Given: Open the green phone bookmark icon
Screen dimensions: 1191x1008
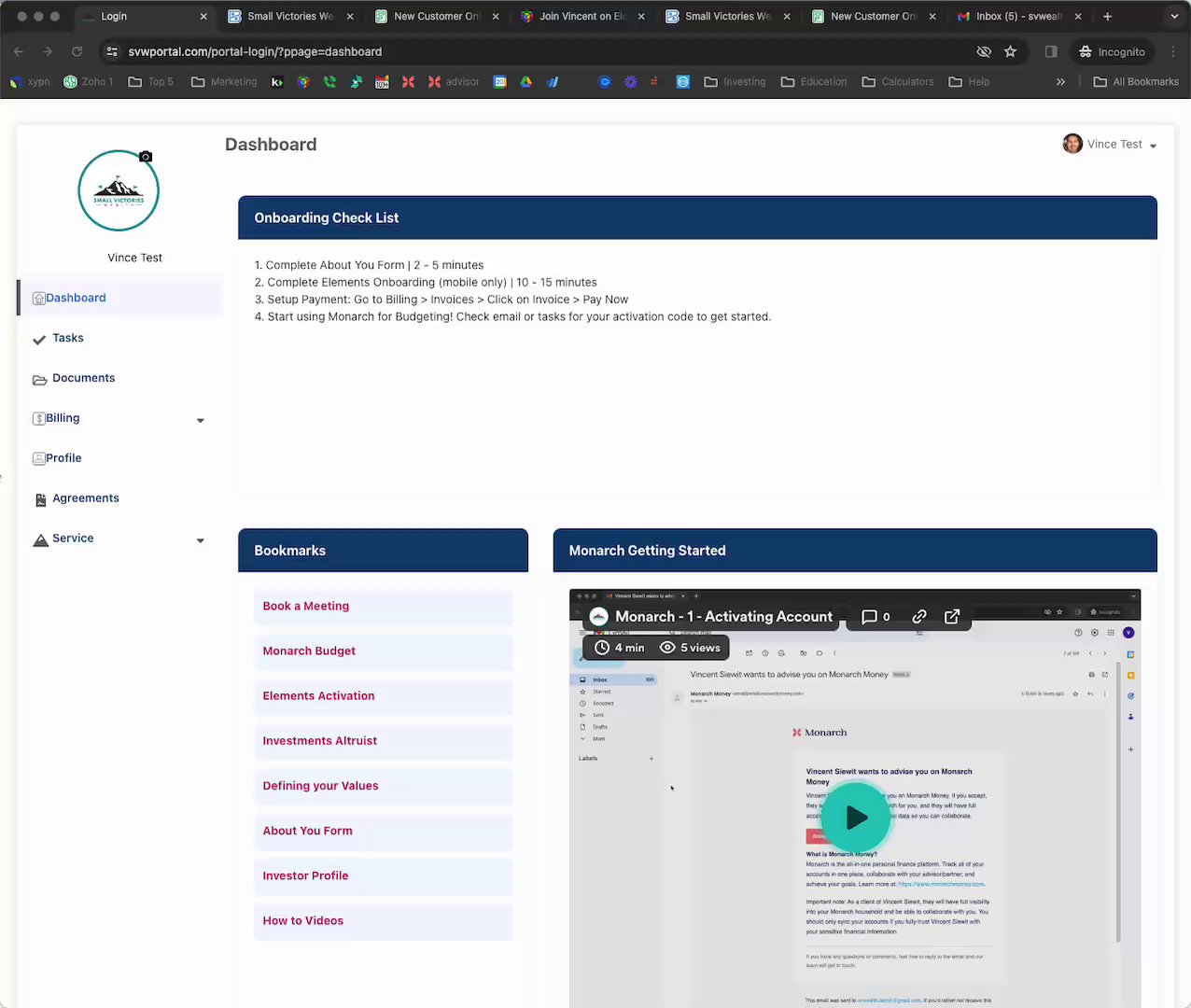Looking at the screenshot, I should 329,82.
